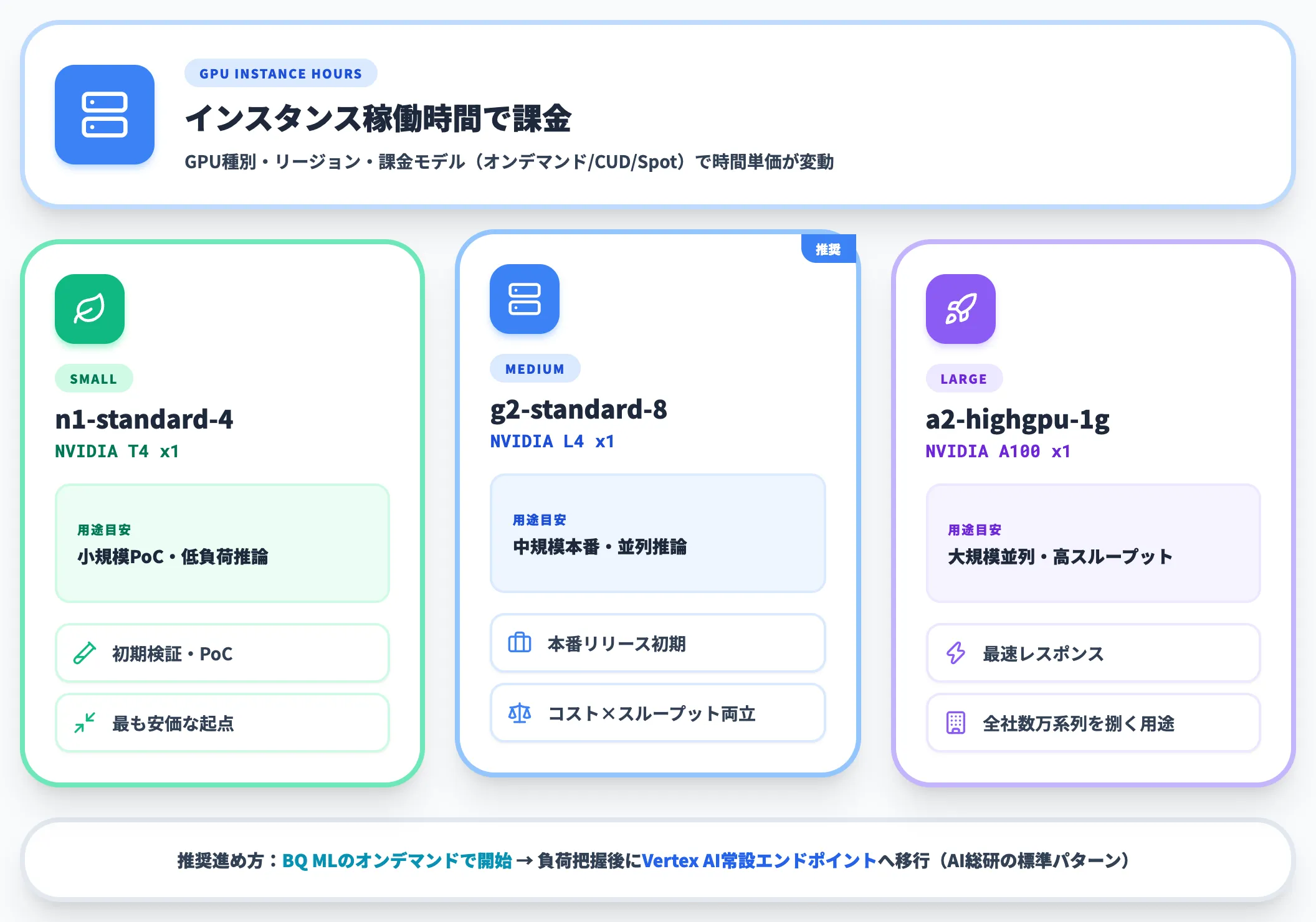Click the NVIDIA A100 x1 label
Image resolution: width=1316 pixels, height=922 pixels.
998,452
